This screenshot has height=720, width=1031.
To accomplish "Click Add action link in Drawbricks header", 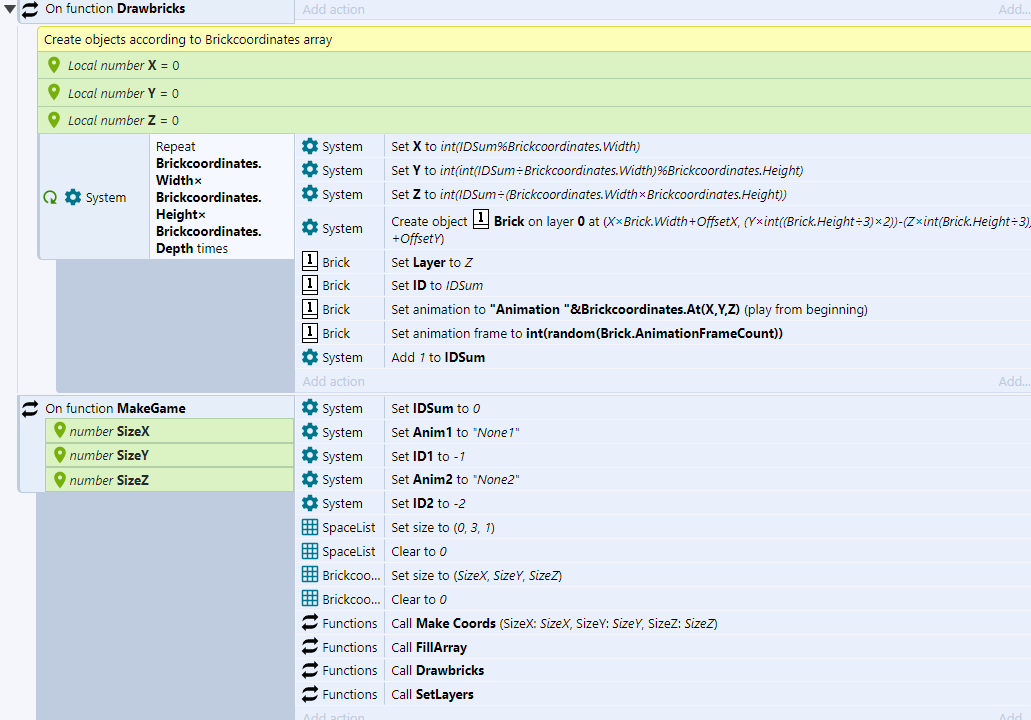I will pyautogui.click(x=333, y=9).
